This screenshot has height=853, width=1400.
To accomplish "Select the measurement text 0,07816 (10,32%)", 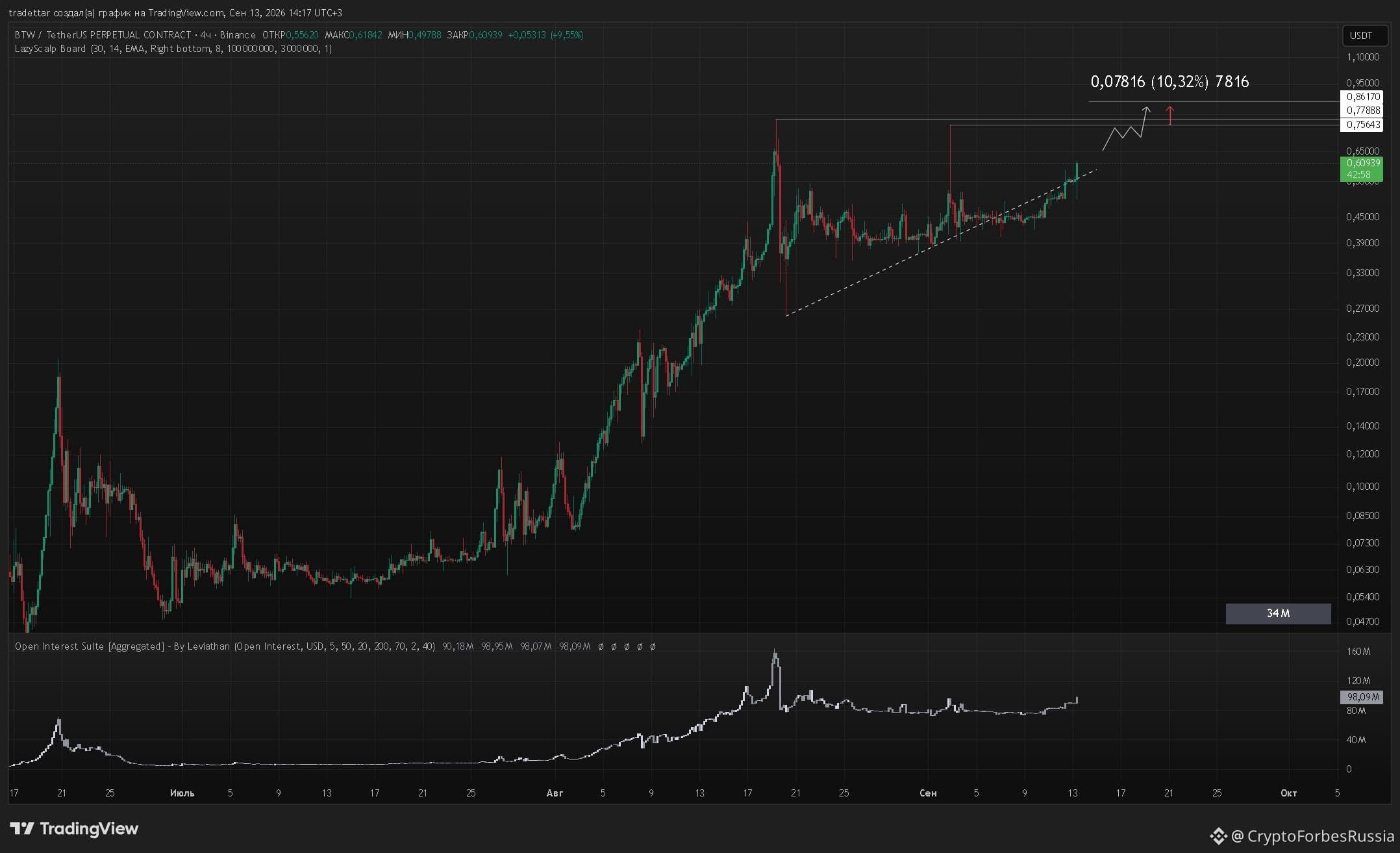I will 1149,81.
